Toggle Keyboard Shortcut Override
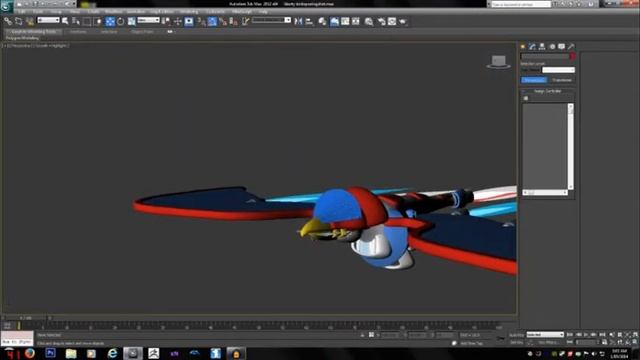The width and height of the screenshot is (640, 360). coord(189,21)
